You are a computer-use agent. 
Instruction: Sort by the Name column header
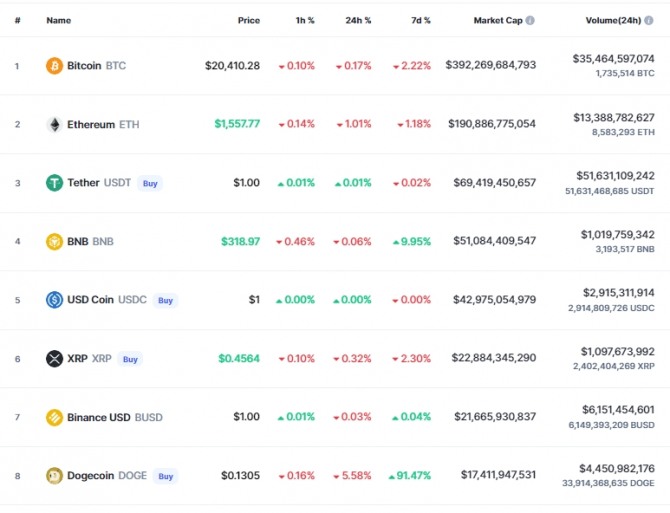tap(58, 20)
